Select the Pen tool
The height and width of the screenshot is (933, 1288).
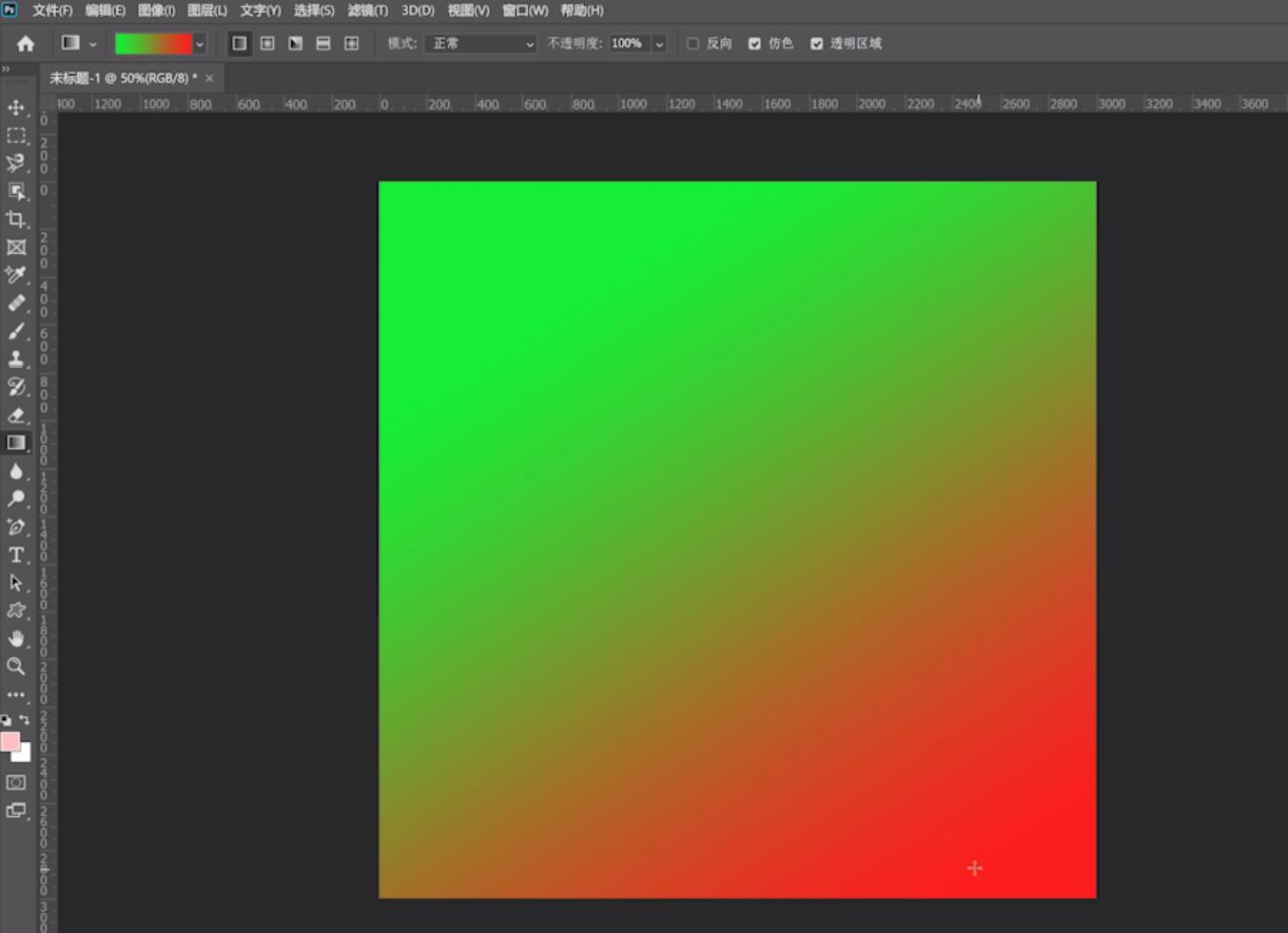coord(16,526)
